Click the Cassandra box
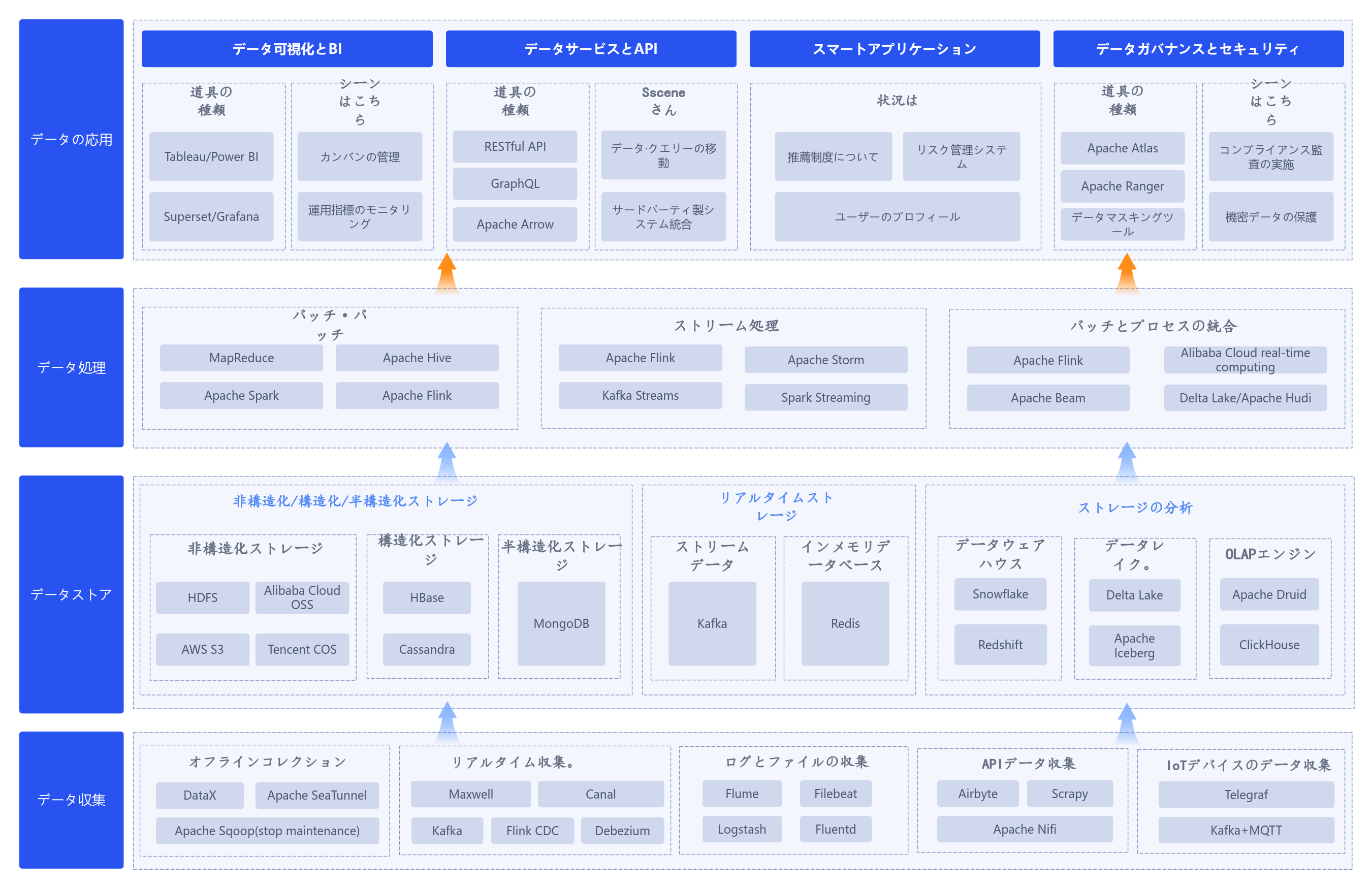1372x887 pixels. click(427, 650)
